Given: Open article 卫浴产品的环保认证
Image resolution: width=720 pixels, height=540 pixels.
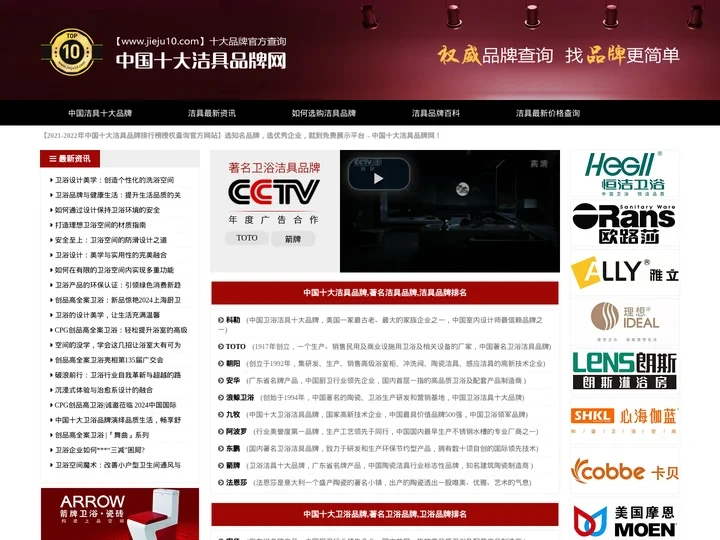Looking at the screenshot, I should (118, 285).
